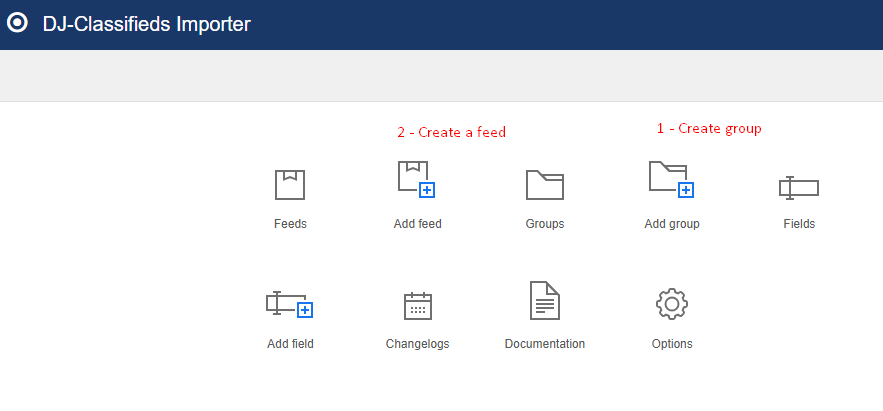883x411 pixels.
Task: Open the Documentation page icon
Action: tap(544, 301)
